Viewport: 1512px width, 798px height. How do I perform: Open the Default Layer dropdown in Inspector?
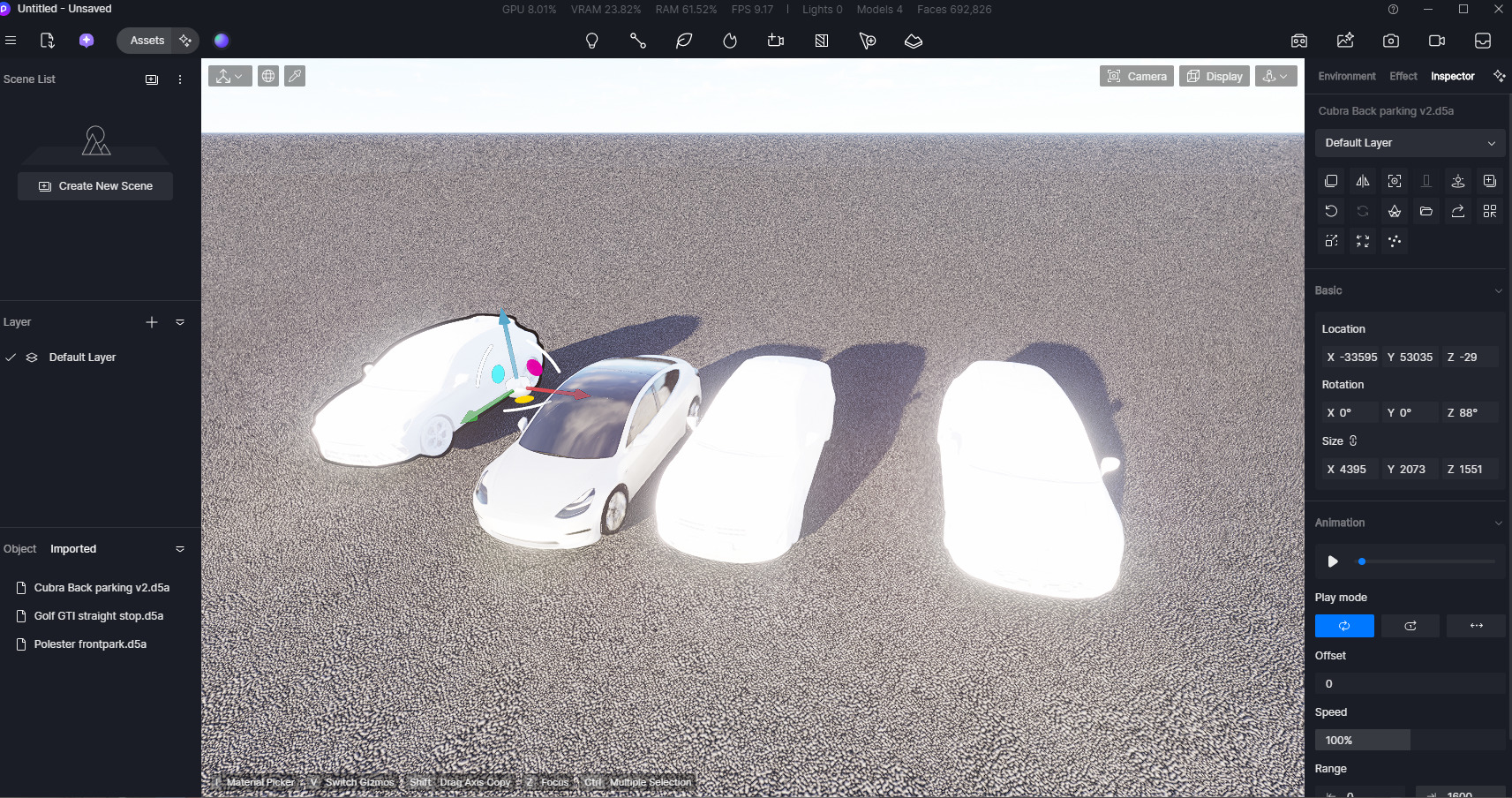coord(1410,143)
